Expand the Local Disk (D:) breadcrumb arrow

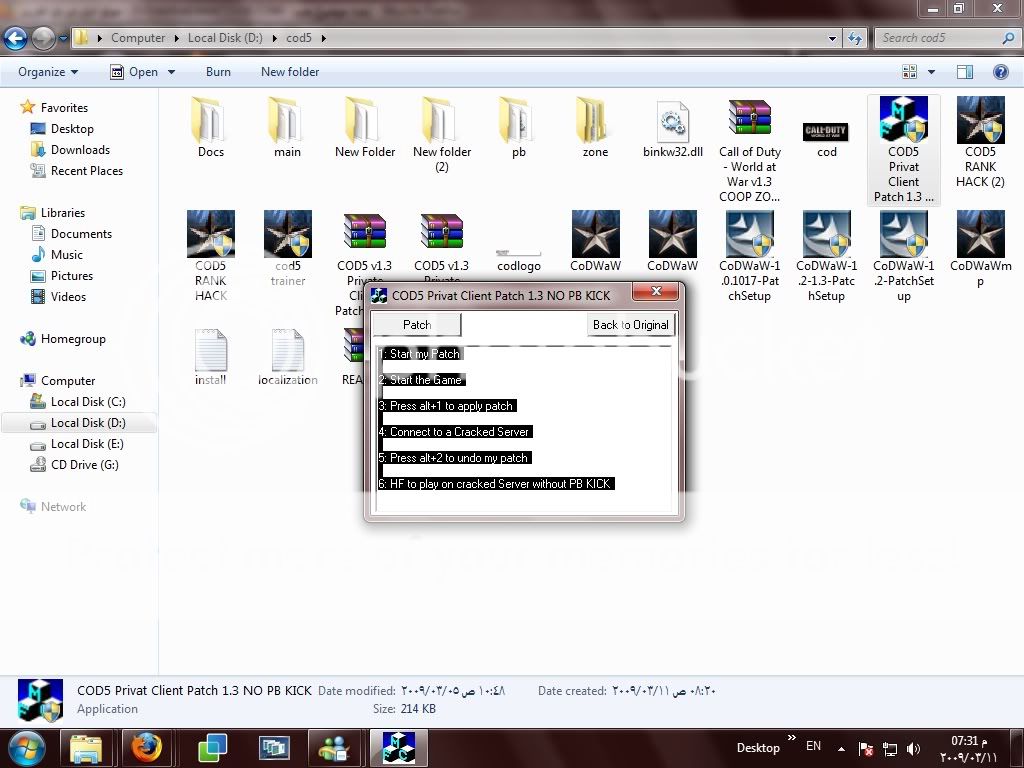pos(274,38)
